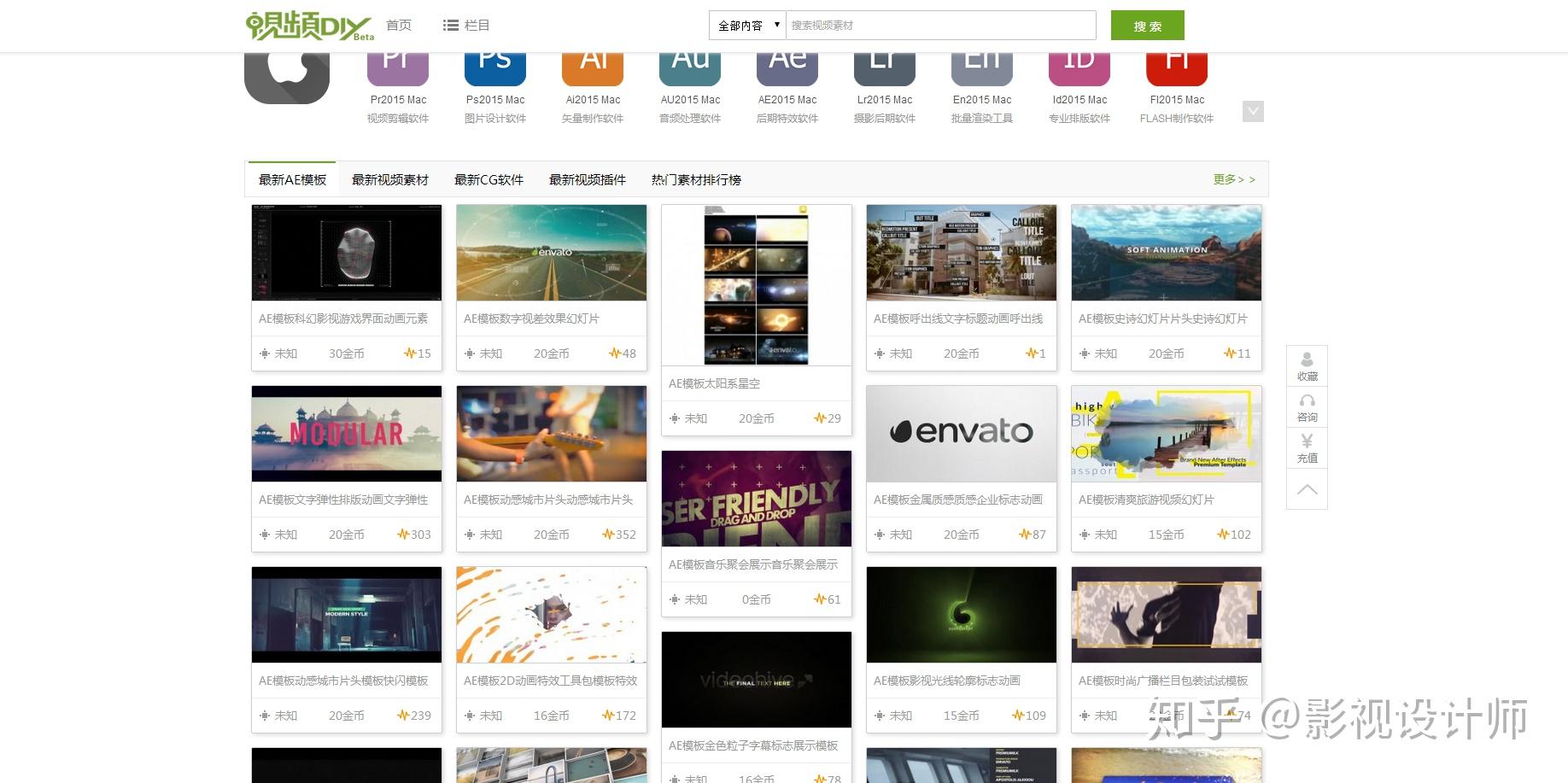Click the sci-fi game interface template thumbnail
The image size is (1568, 783).
tap(347, 253)
